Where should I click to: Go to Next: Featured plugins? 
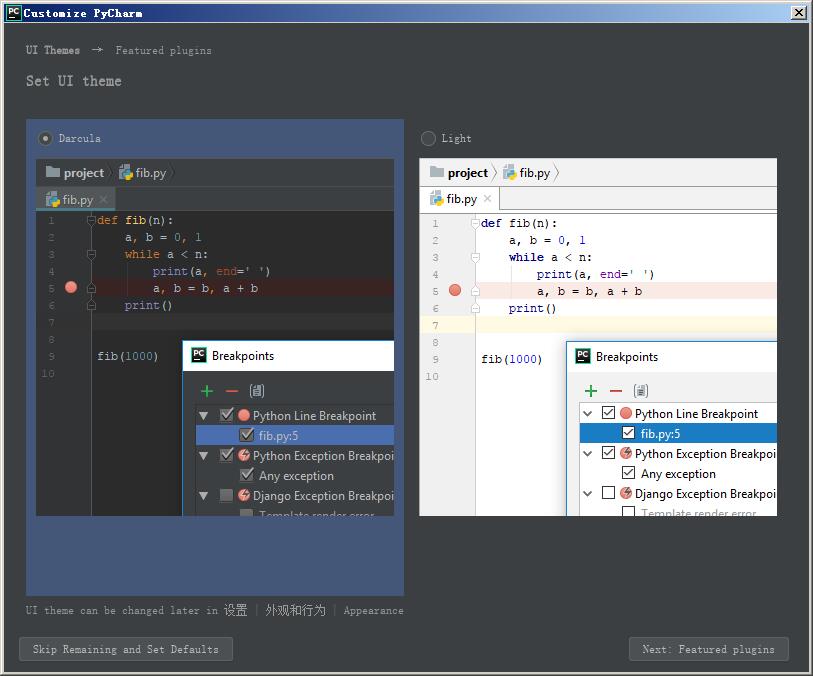click(708, 649)
